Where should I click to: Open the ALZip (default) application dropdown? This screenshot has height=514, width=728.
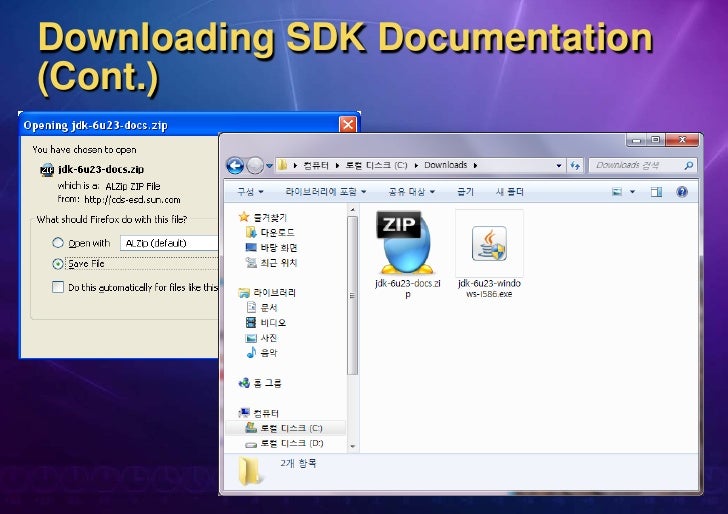click(x=169, y=243)
